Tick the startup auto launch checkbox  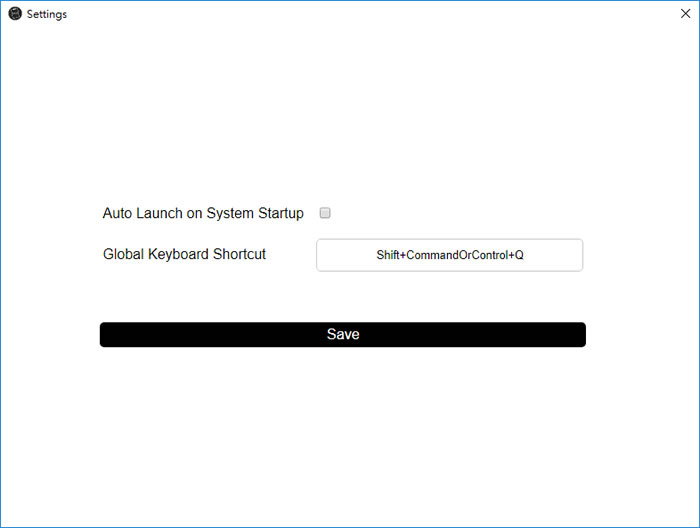click(x=325, y=213)
